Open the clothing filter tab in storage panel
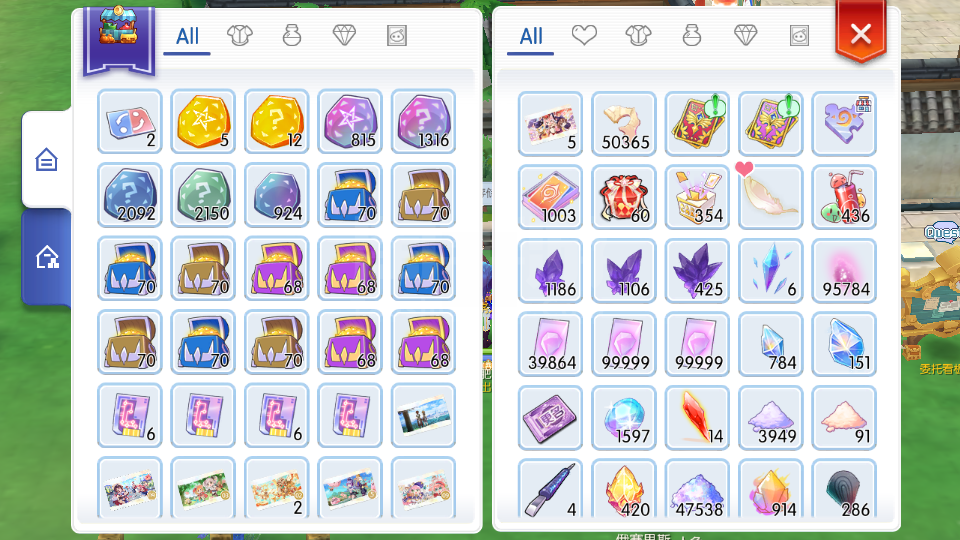The image size is (960, 540). click(x=239, y=36)
